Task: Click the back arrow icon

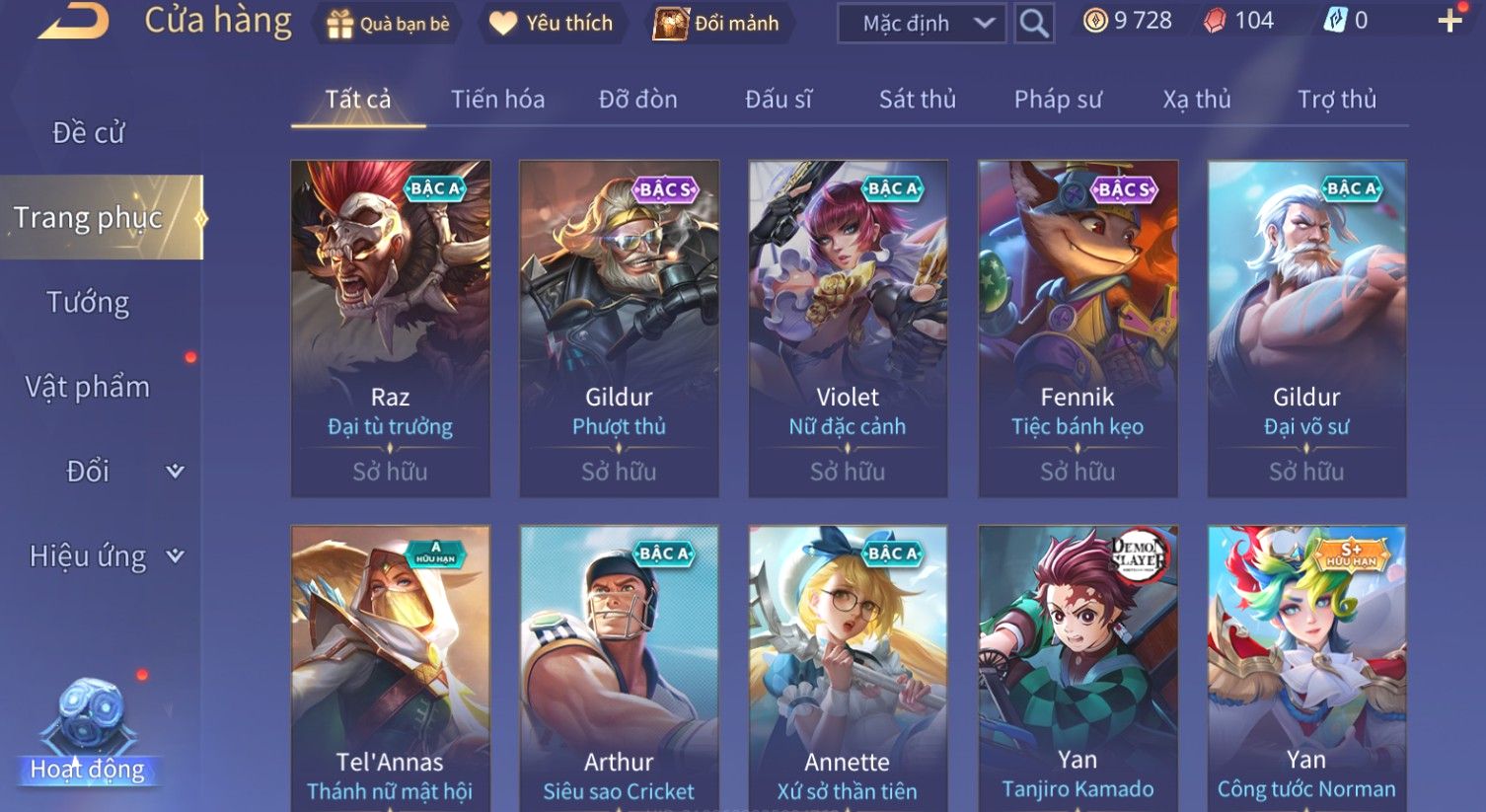Action: point(73,22)
